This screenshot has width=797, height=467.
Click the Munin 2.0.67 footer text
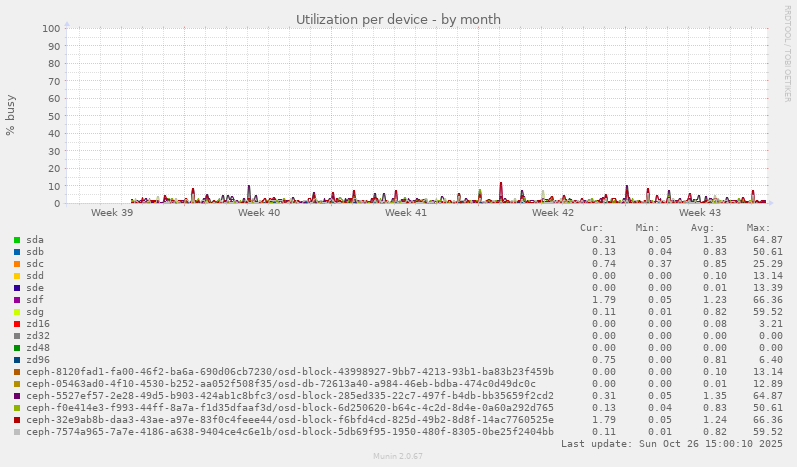tap(398, 456)
